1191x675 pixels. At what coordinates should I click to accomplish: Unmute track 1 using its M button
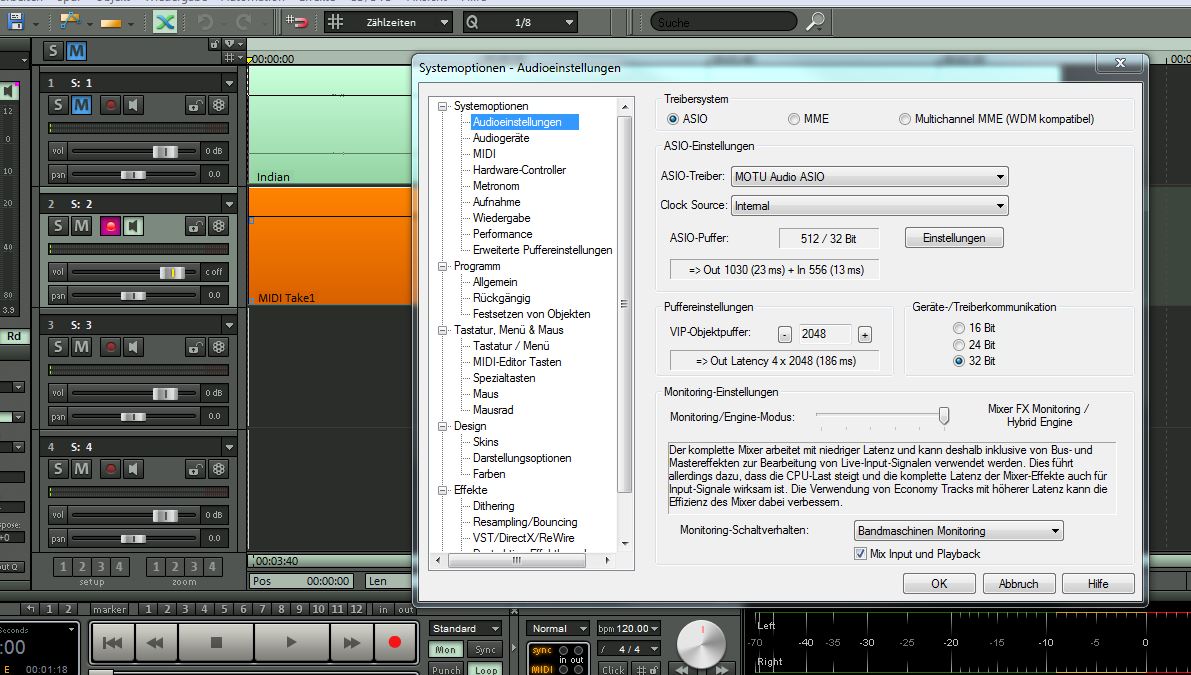pyautogui.click(x=82, y=105)
